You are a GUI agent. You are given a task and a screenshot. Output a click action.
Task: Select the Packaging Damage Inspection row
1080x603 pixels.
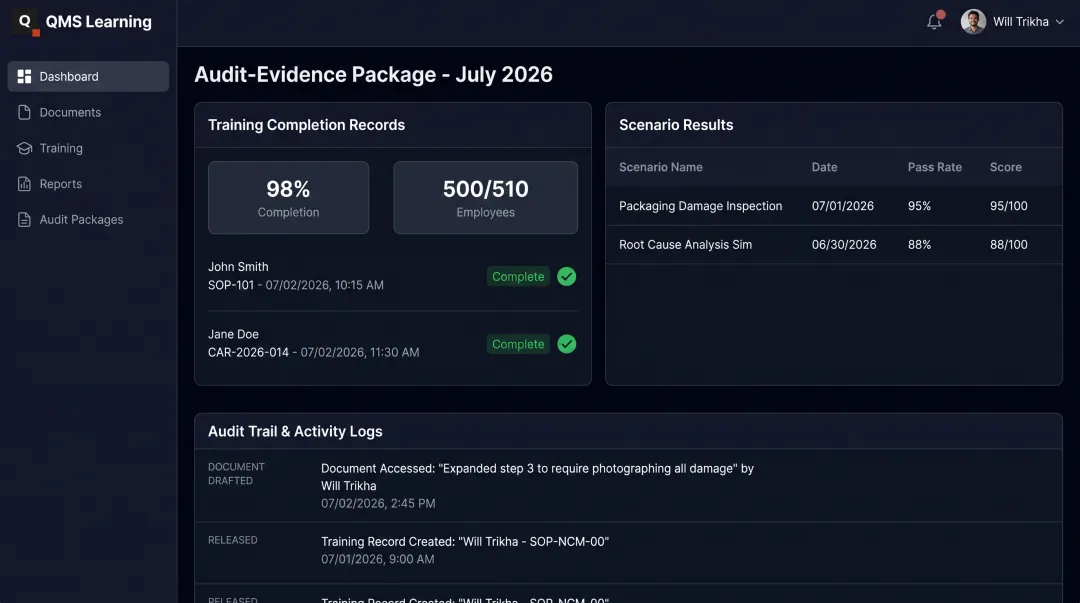point(833,206)
